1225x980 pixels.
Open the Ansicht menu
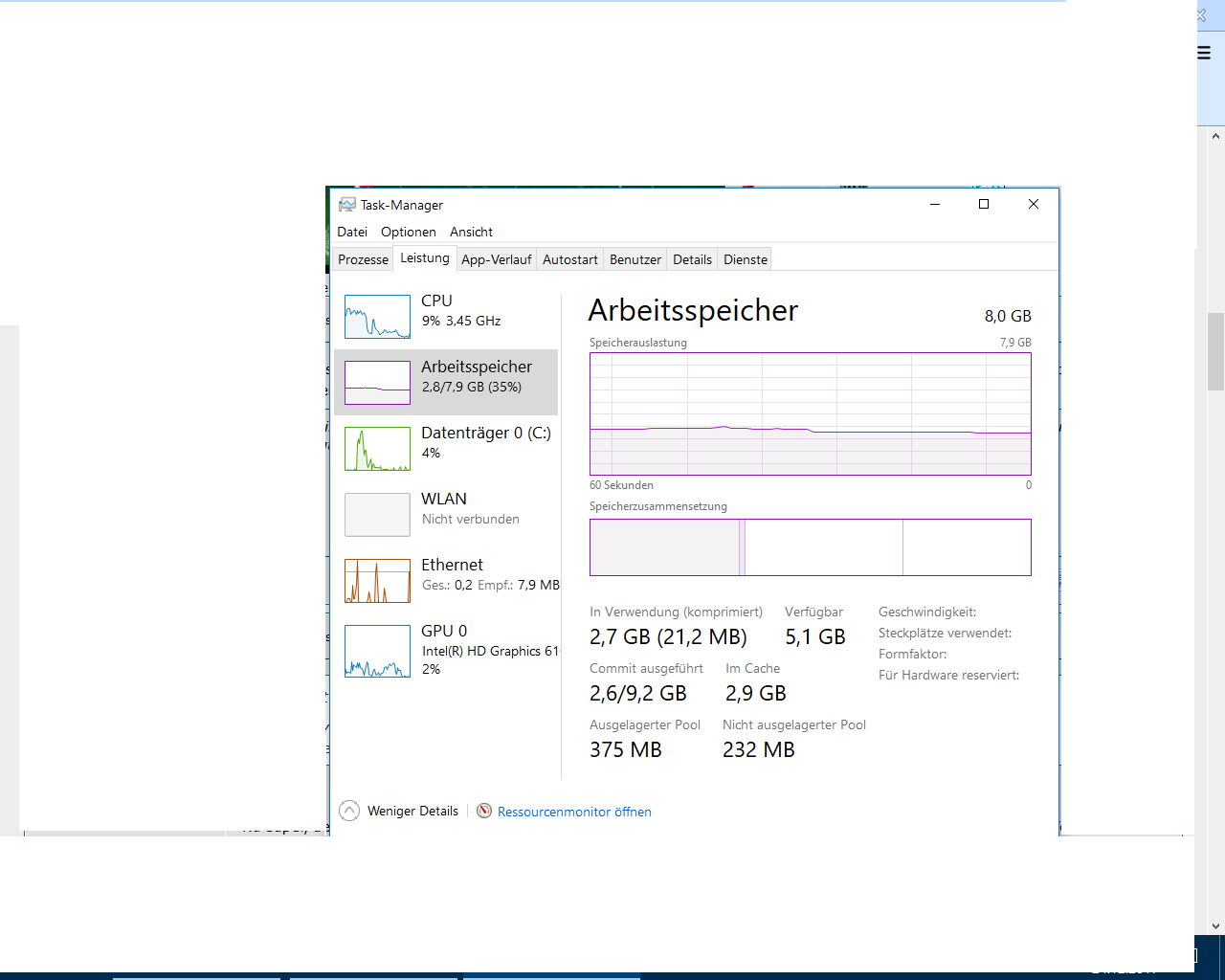pyautogui.click(x=471, y=232)
